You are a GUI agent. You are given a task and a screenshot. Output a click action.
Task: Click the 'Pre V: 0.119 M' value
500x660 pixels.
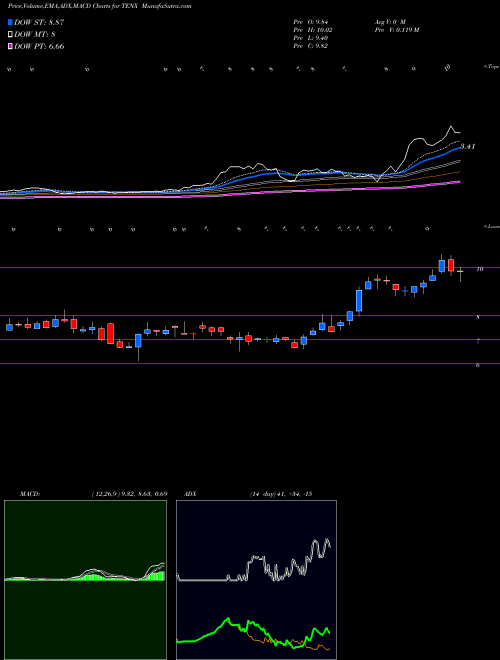pyautogui.click(x=396, y=30)
